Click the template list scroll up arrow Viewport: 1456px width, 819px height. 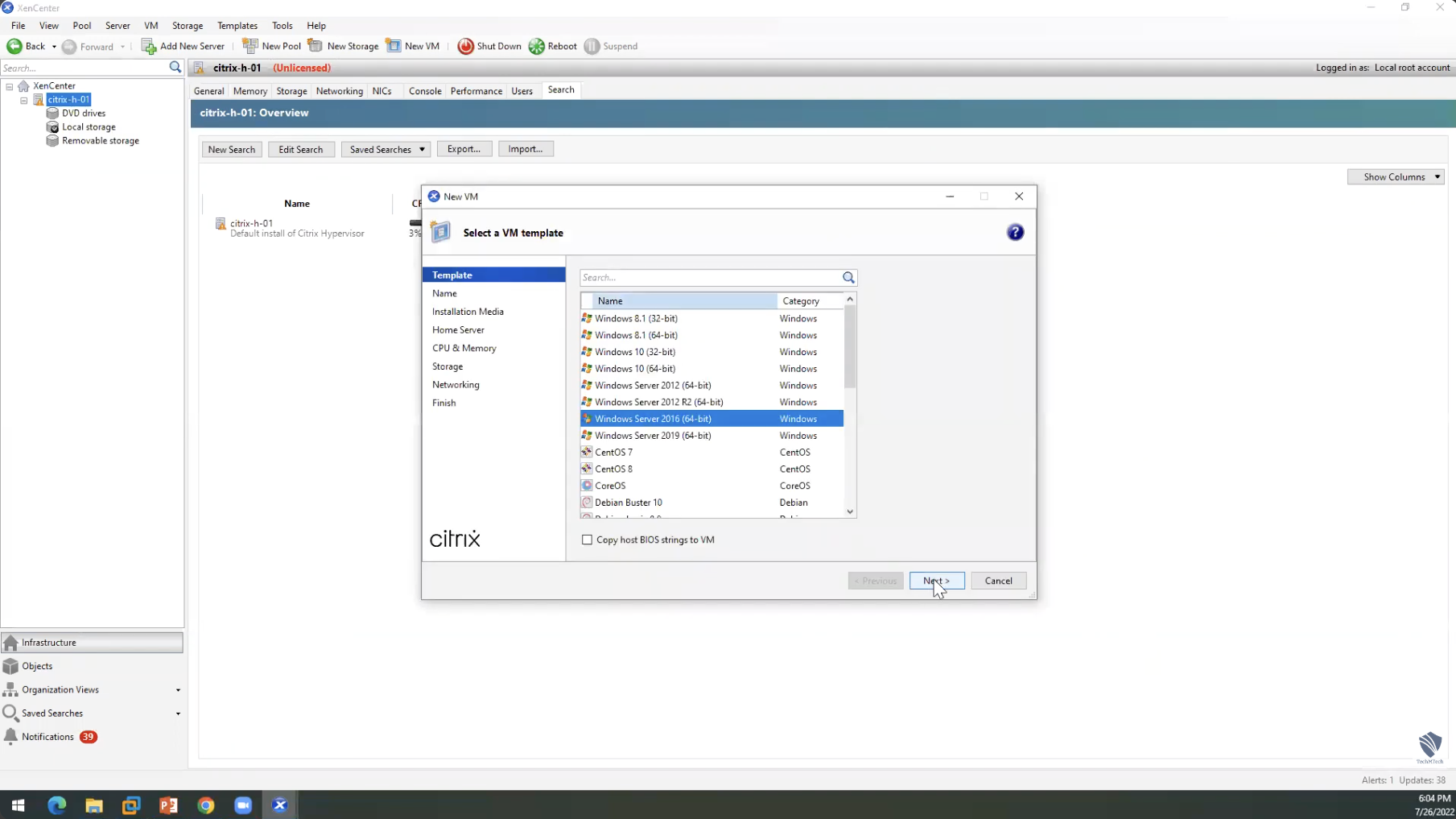point(850,299)
